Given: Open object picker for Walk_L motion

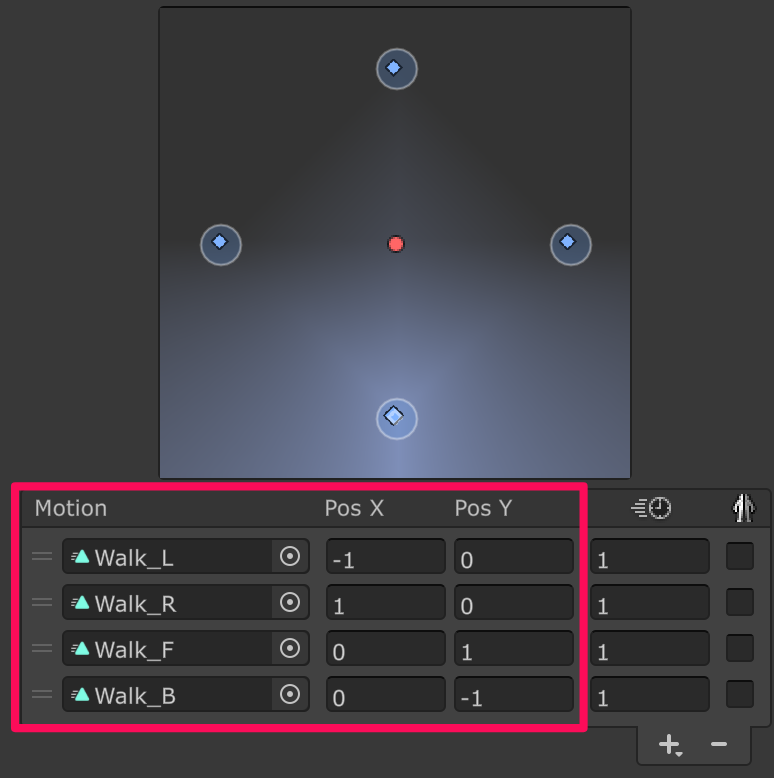Looking at the screenshot, I should coord(290,557).
